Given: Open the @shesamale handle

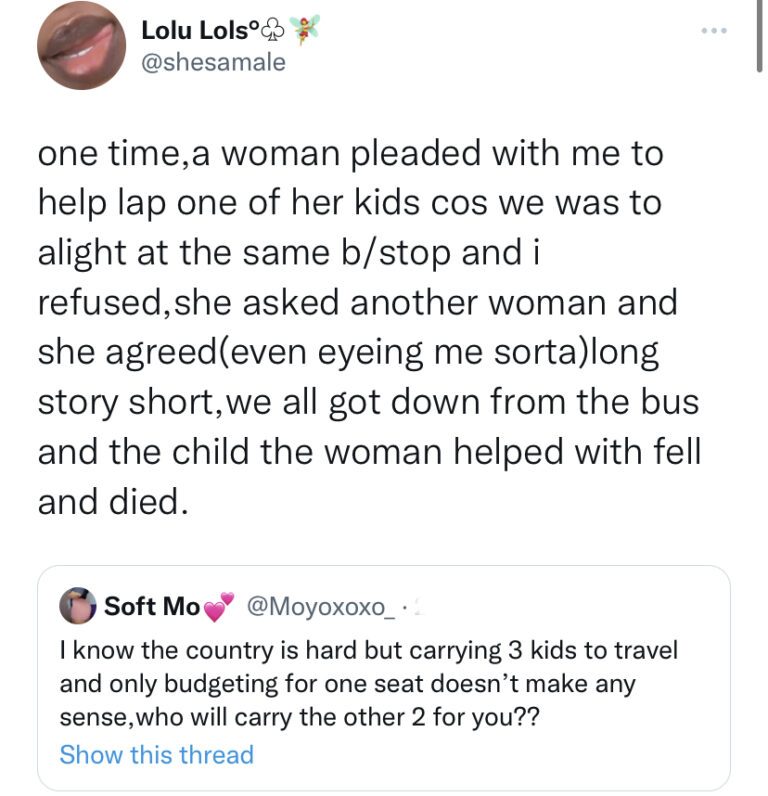Looking at the screenshot, I should point(213,62).
